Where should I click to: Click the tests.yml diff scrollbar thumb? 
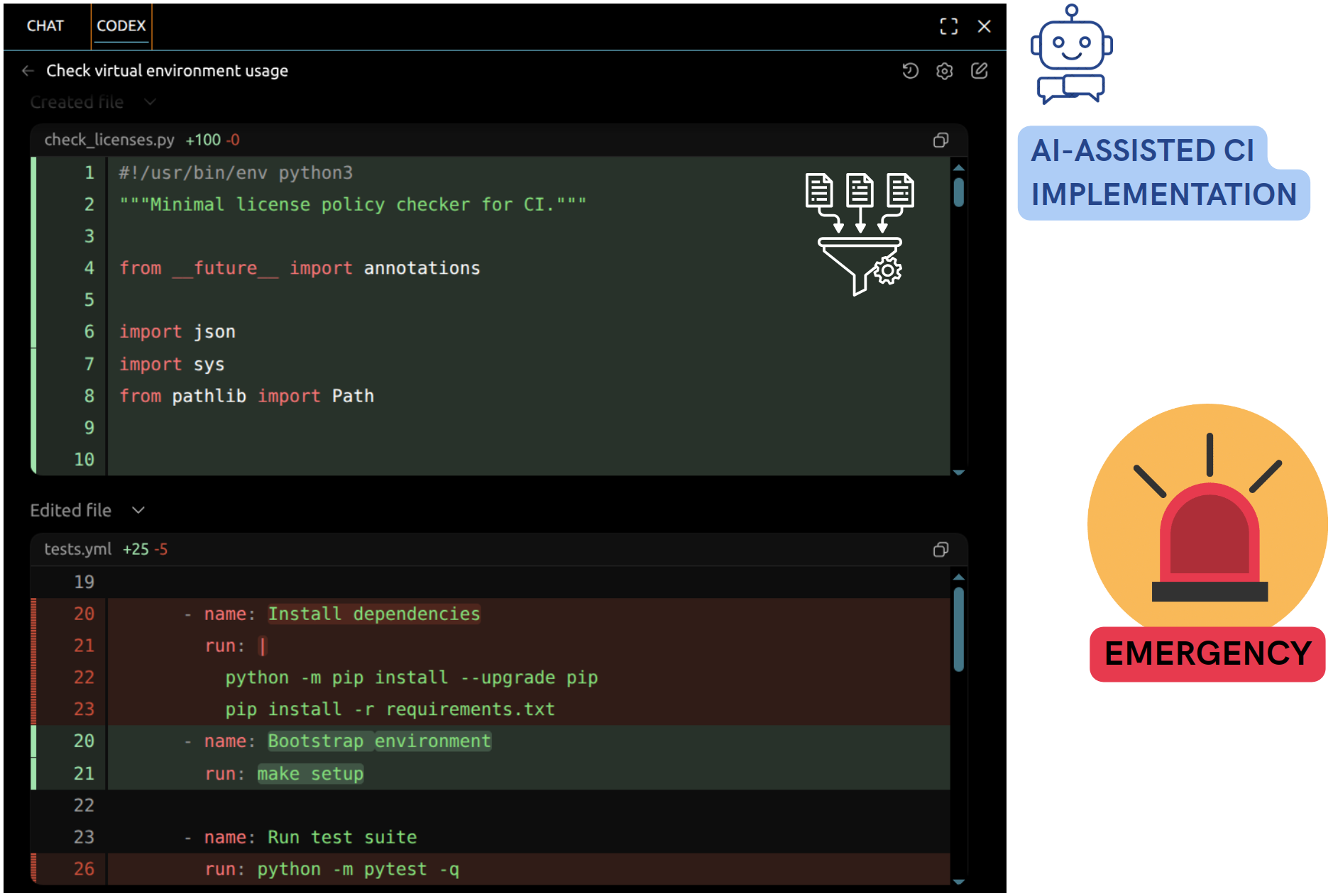tap(958, 628)
